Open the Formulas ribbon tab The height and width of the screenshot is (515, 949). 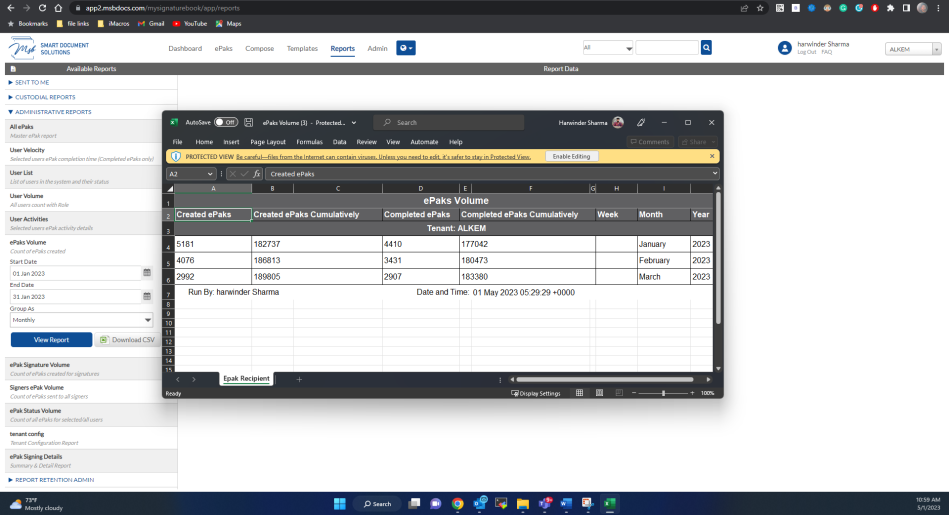[309, 142]
